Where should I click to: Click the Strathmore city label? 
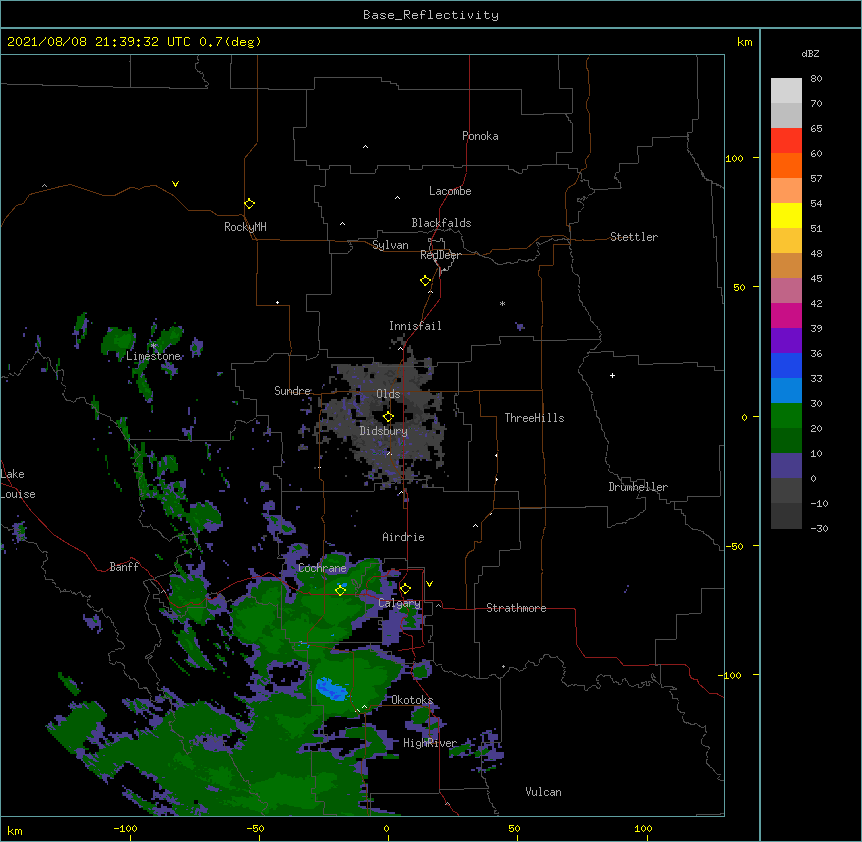point(516,608)
